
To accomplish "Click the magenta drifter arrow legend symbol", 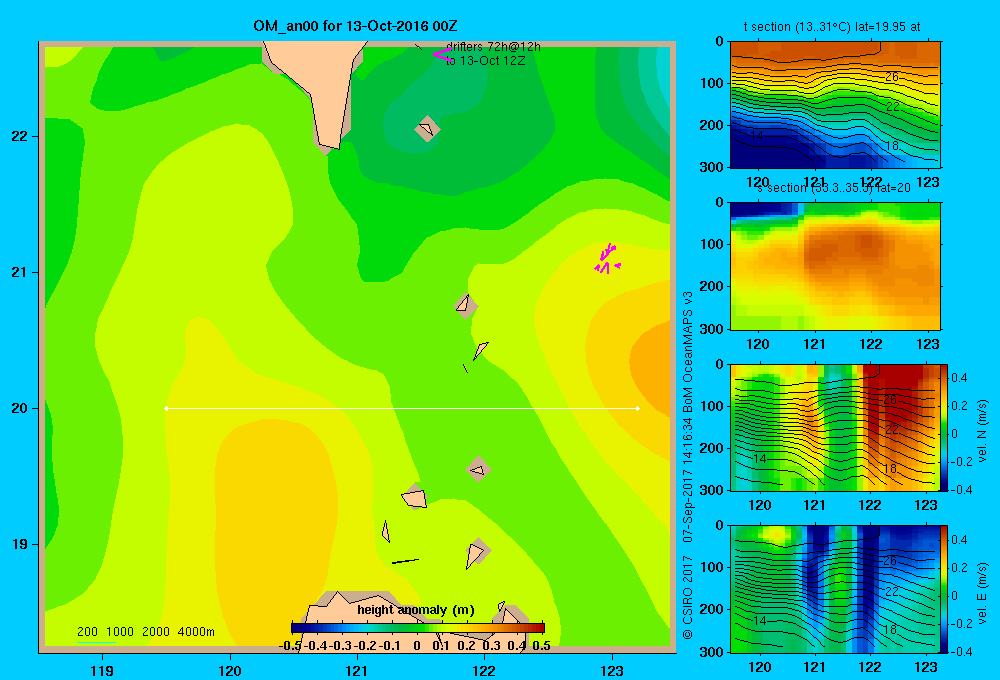I will click(x=442, y=55).
